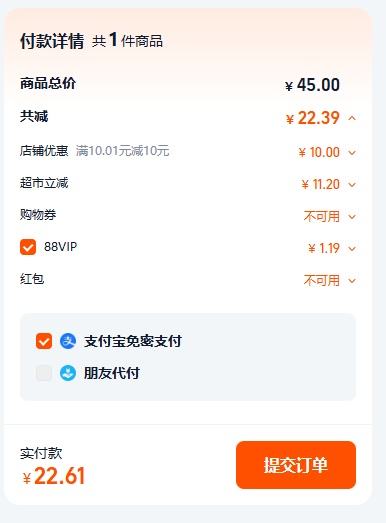The image size is (386, 523).
Task: Select the 朋友代付 payment option label
Action: 112,373
